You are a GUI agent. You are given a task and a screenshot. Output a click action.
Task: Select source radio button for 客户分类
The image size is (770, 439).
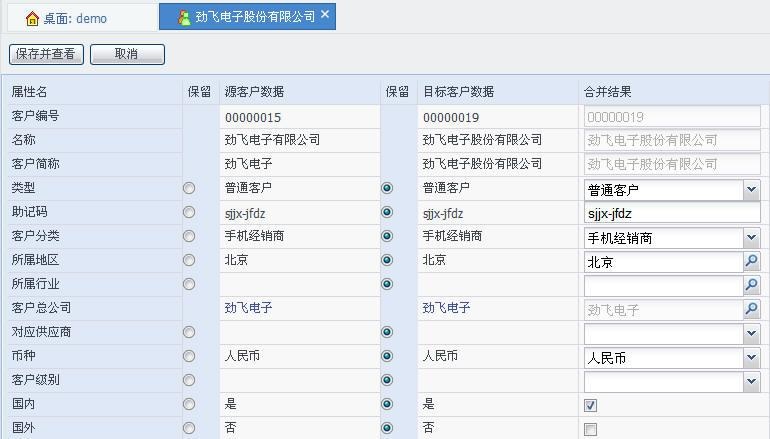(x=189, y=236)
